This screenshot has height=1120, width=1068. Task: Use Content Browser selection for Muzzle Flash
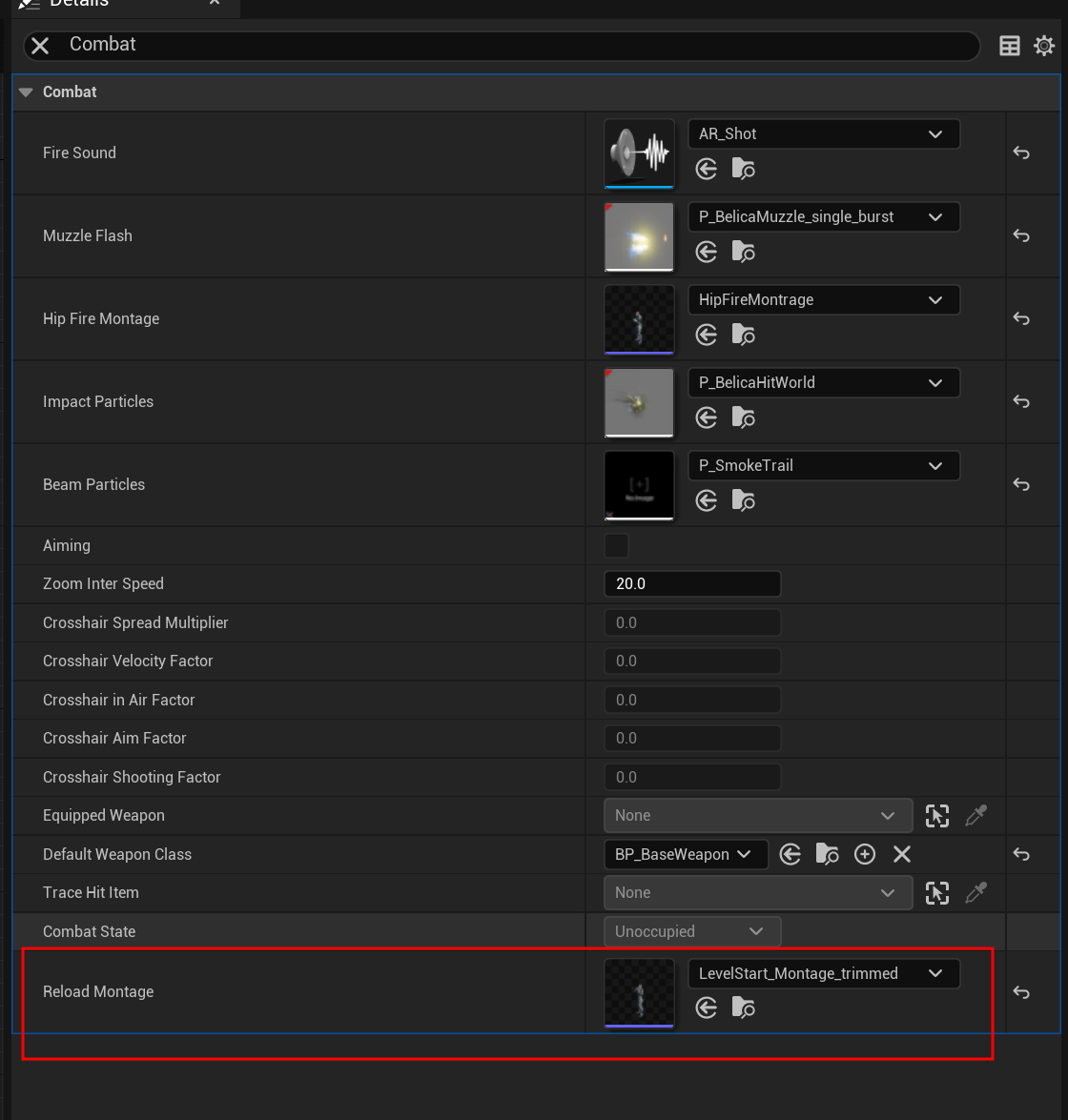coord(706,252)
